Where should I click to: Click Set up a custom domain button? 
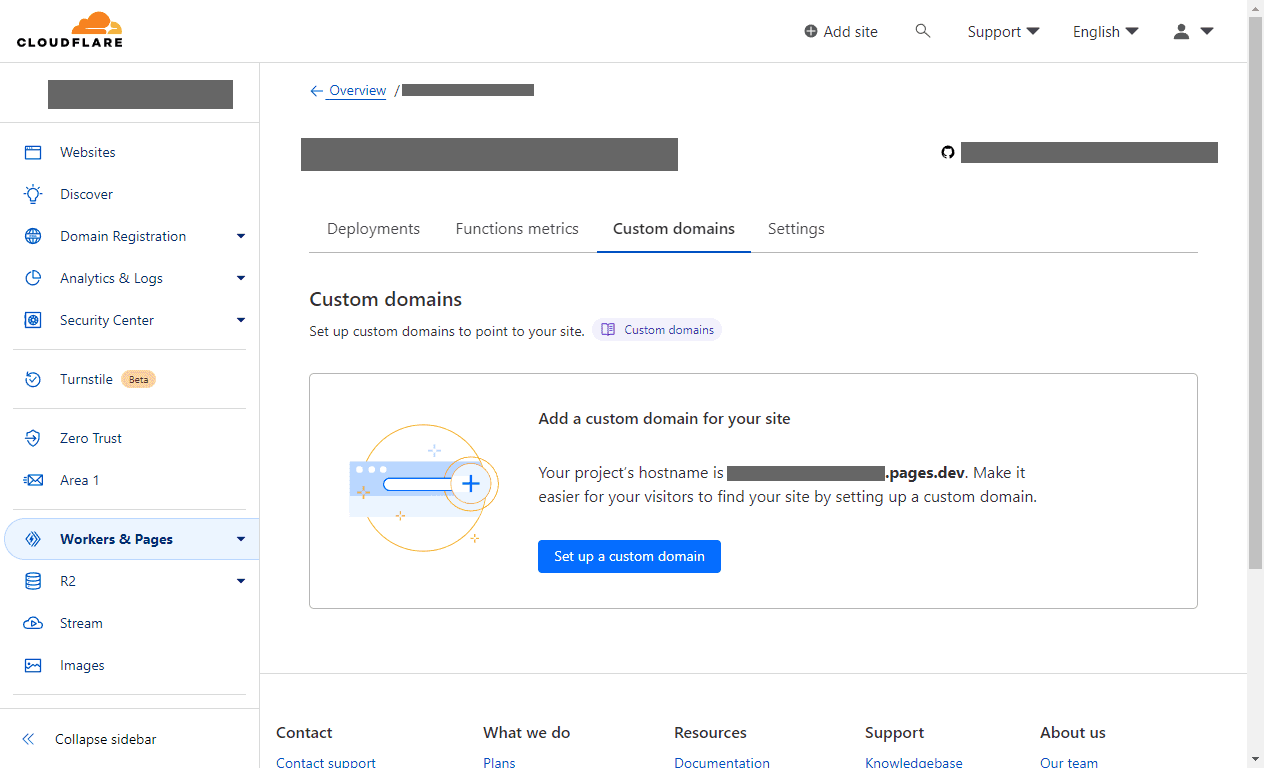tap(629, 556)
